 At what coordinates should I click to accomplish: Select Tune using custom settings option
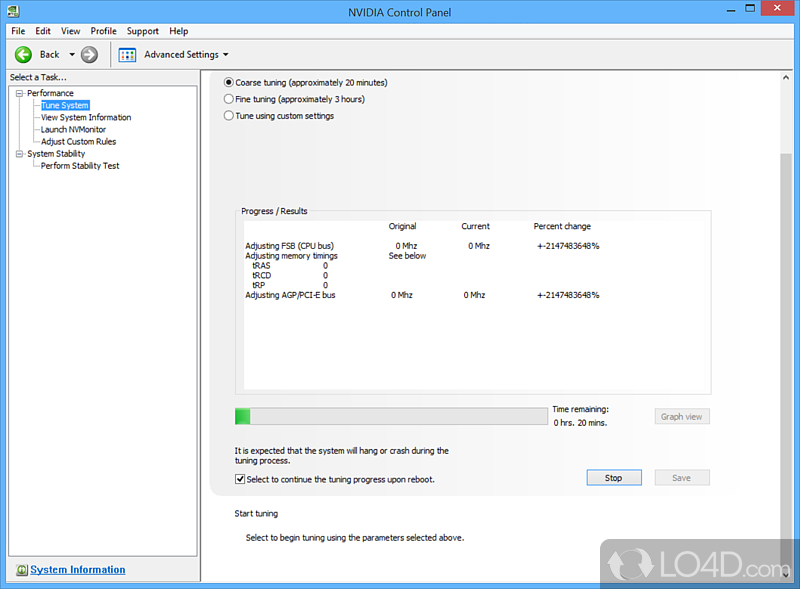coord(229,116)
